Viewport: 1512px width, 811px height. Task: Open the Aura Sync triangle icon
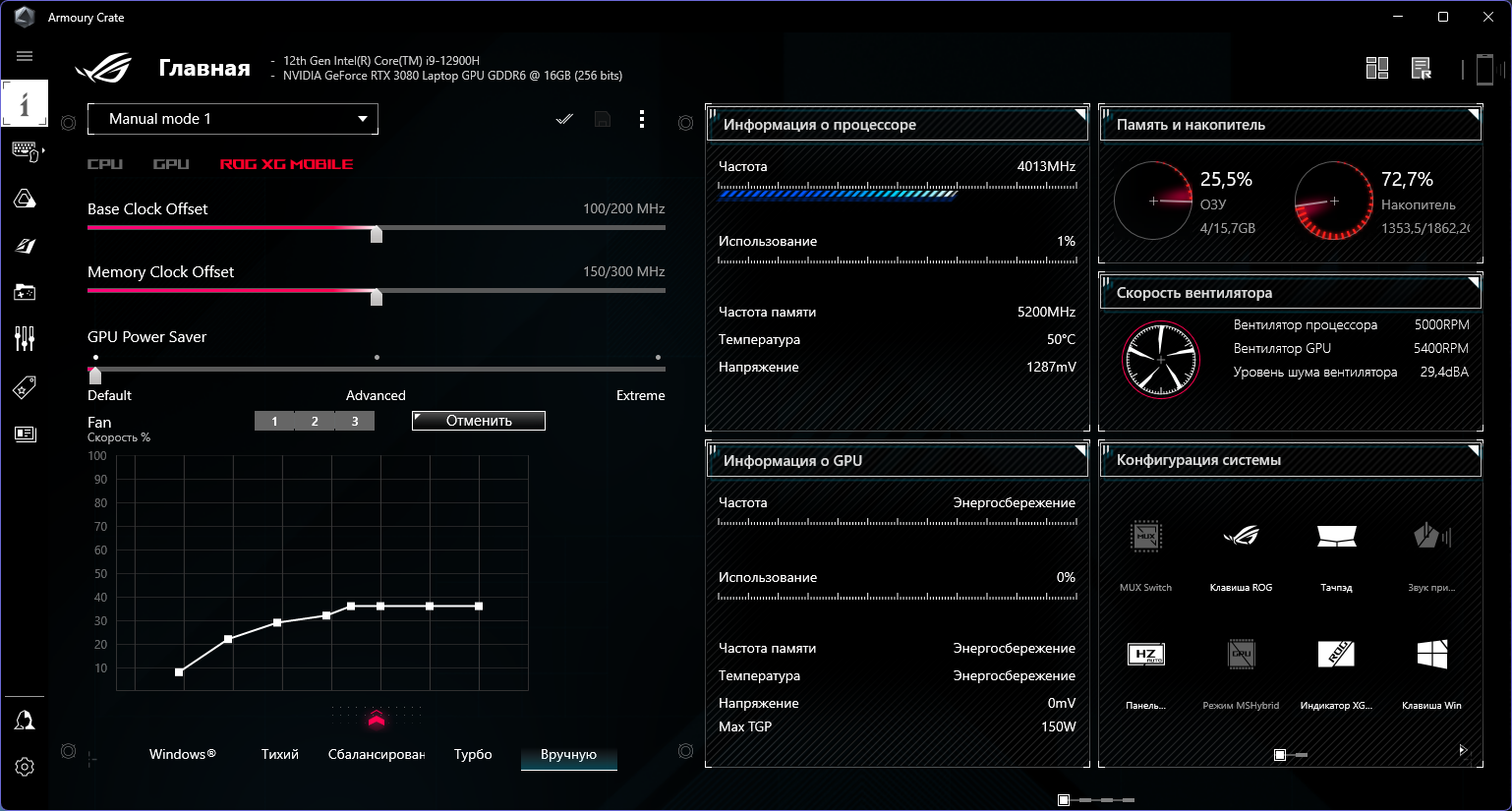25,199
